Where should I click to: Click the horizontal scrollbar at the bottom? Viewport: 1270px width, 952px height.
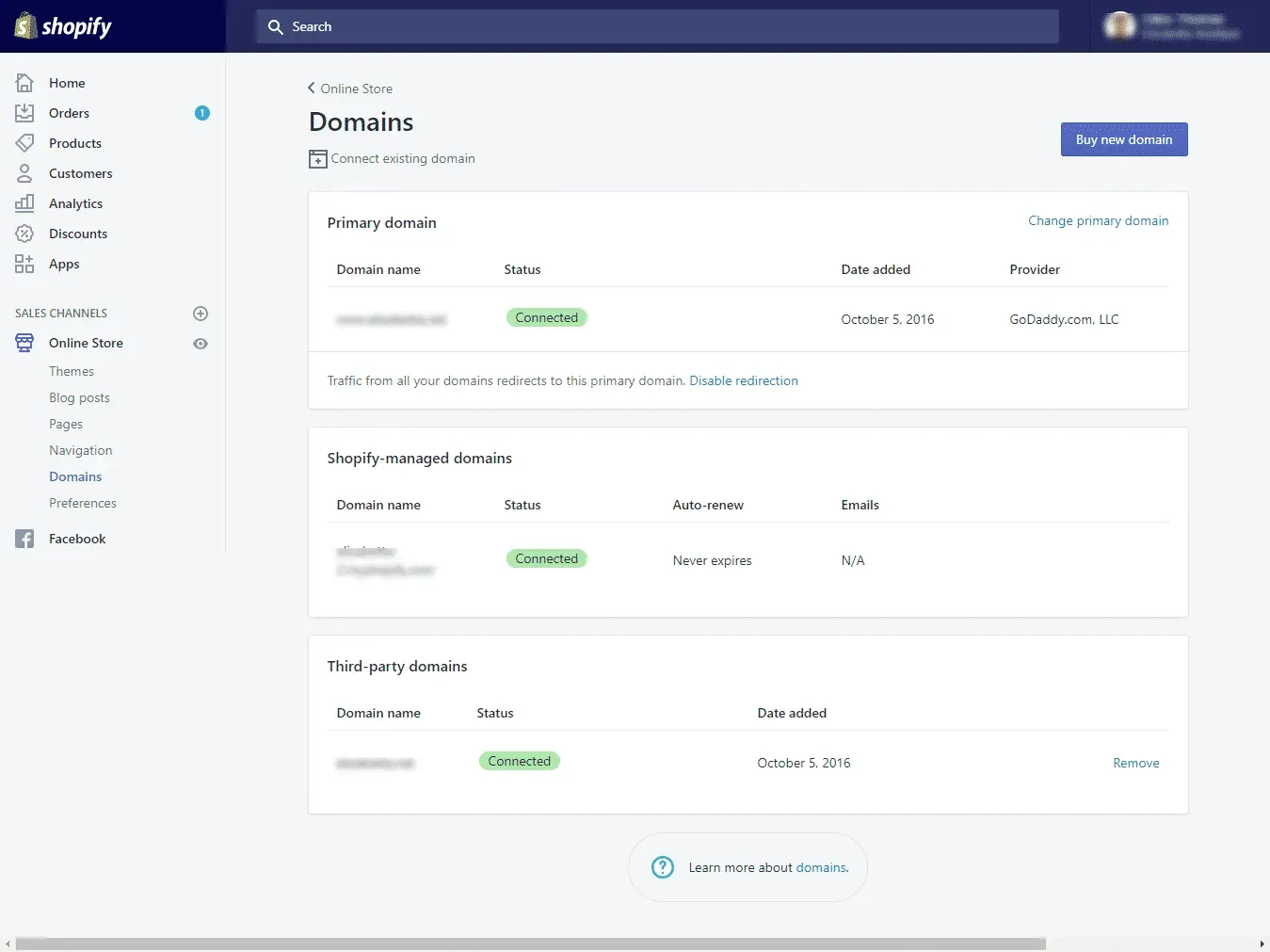pos(527,942)
